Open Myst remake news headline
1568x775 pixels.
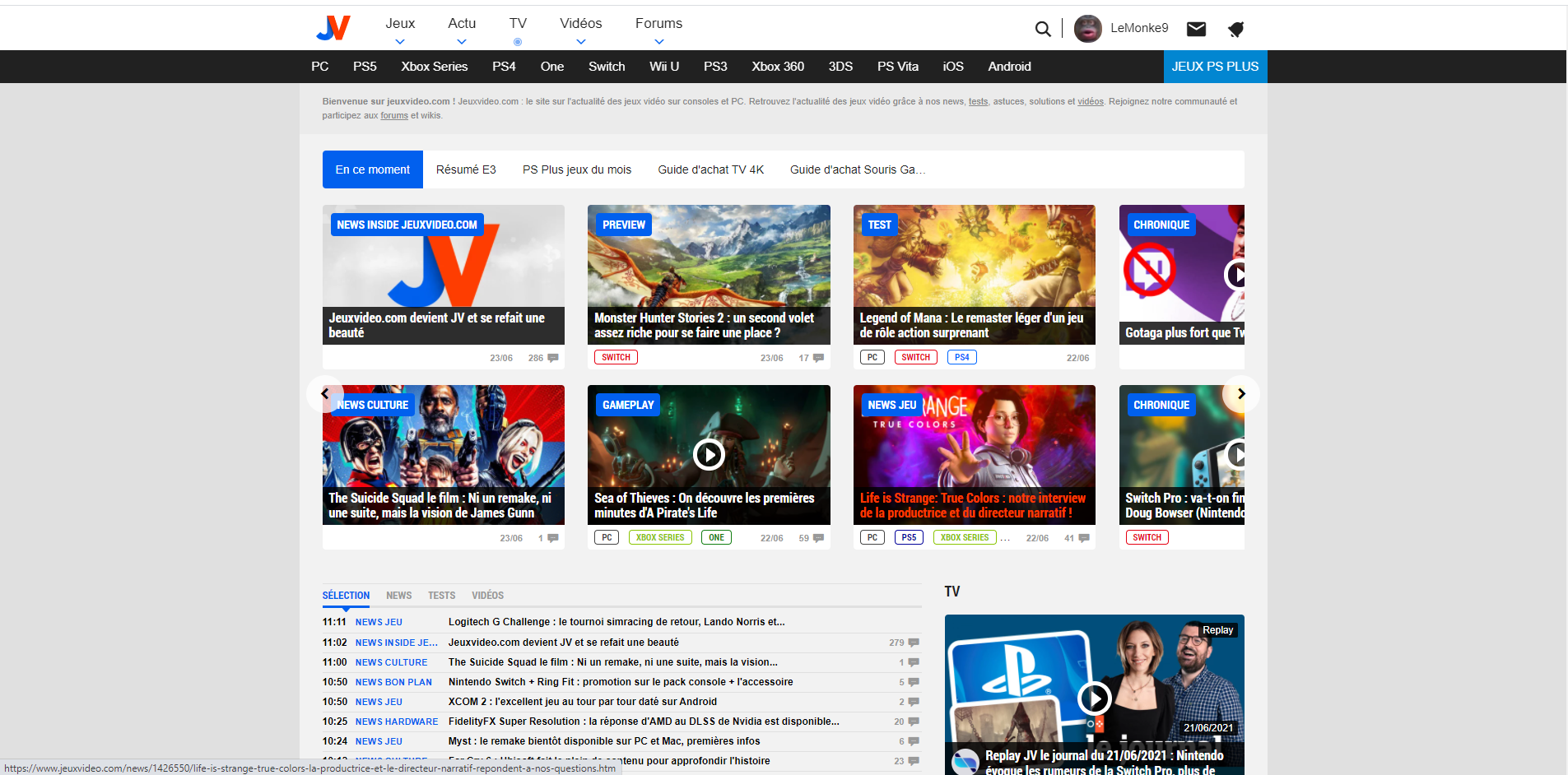(x=604, y=741)
